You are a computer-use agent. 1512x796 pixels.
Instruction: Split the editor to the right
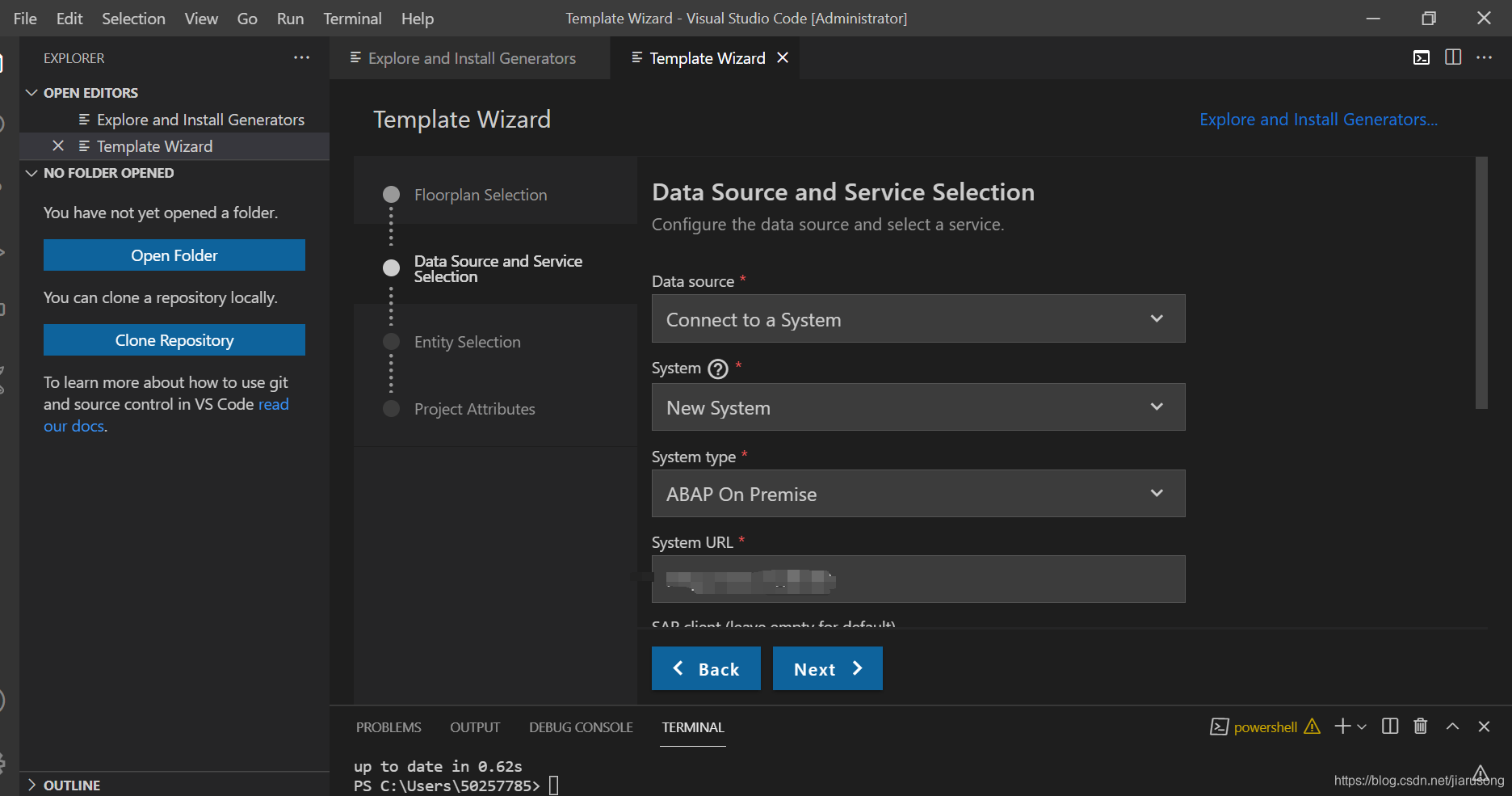(x=1453, y=57)
